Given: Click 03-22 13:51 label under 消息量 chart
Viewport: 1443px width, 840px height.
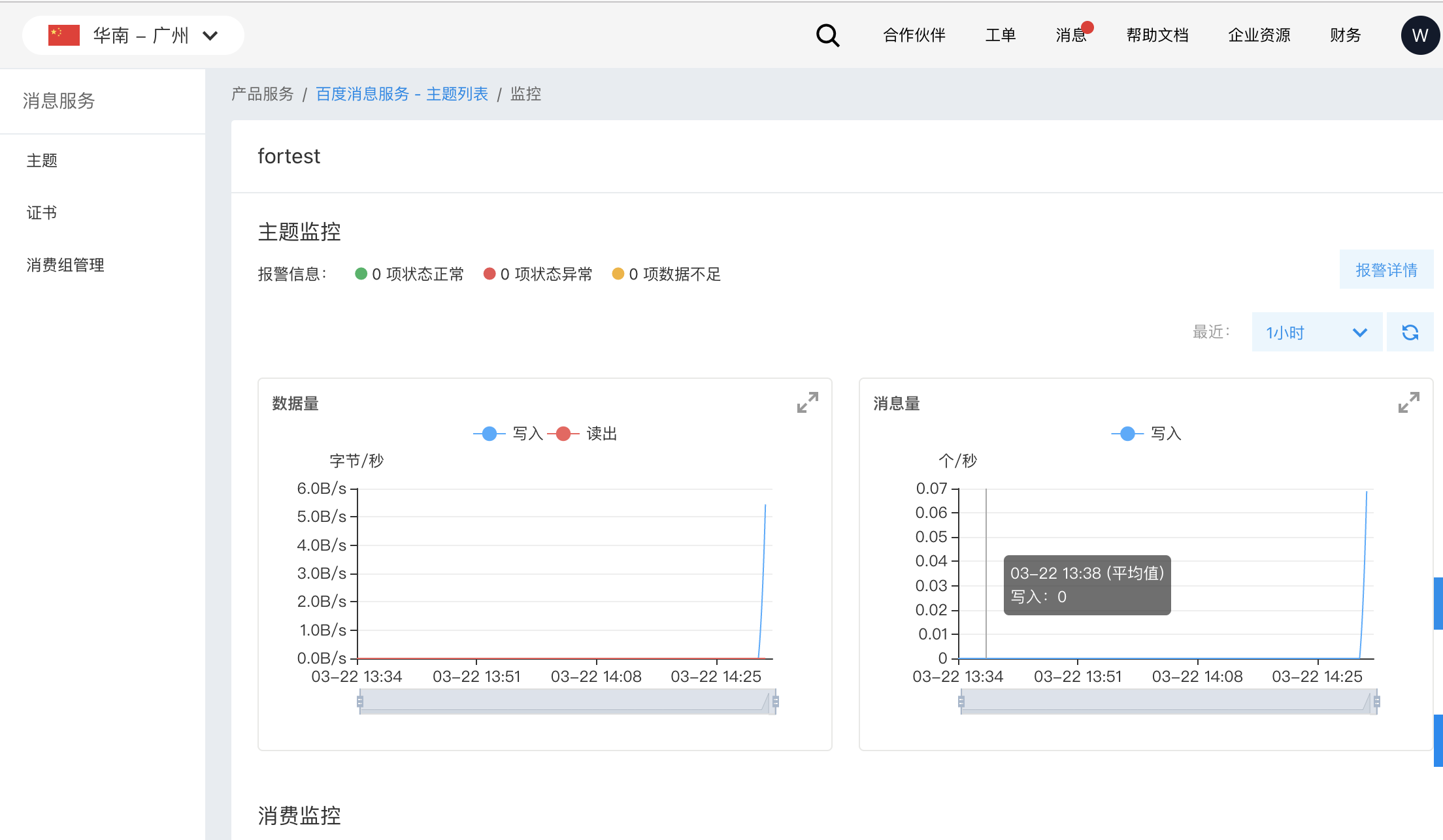Looking at the screenshot, I should coord(1078,677).
